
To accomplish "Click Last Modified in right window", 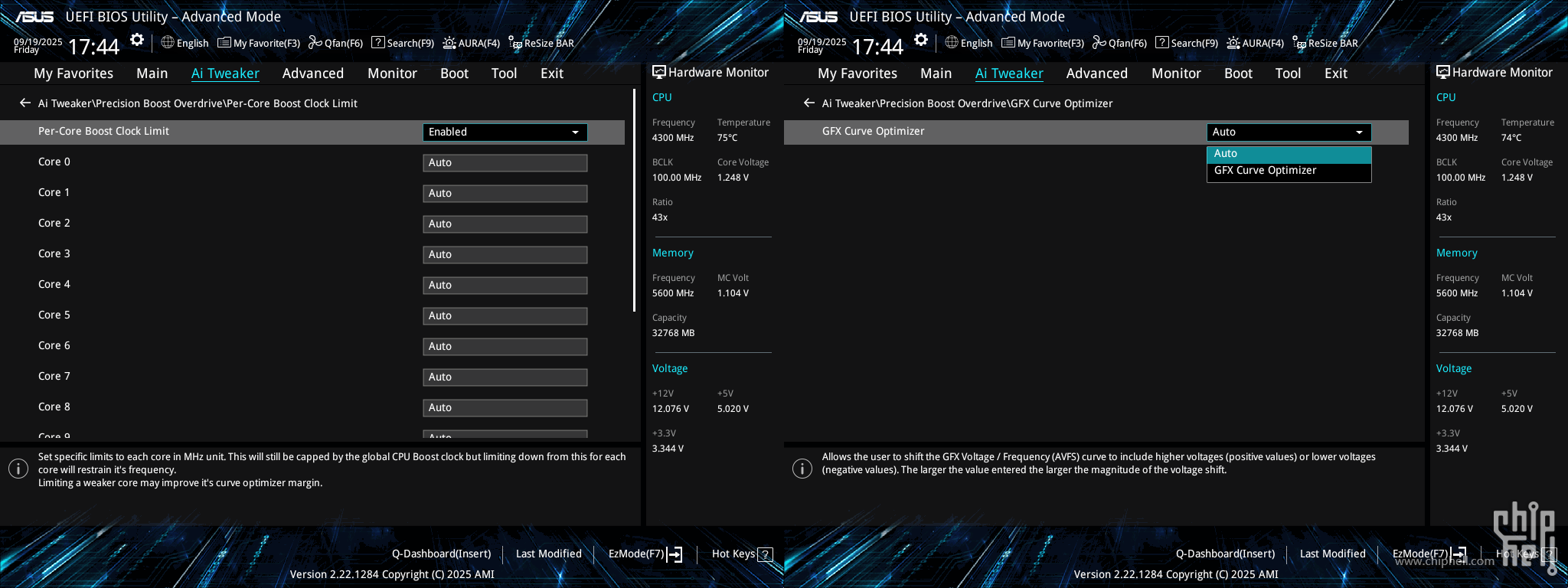I will click(x=1333, y=554).
